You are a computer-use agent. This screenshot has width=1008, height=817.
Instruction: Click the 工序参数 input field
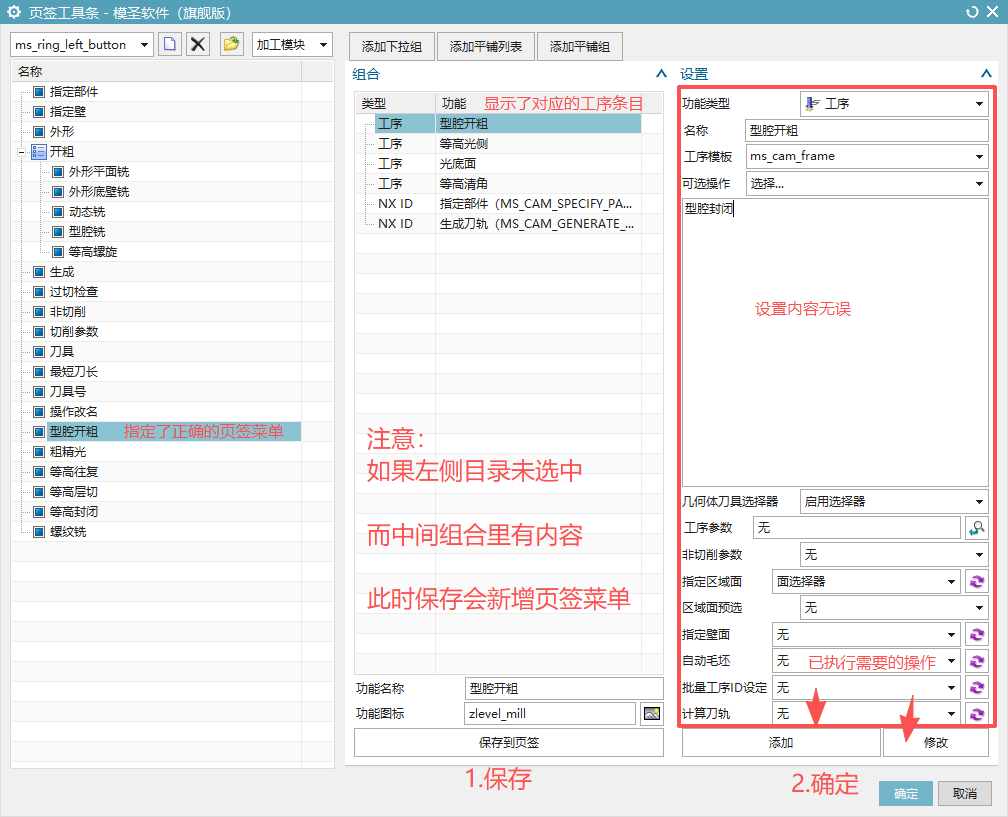tap(857, 528)
